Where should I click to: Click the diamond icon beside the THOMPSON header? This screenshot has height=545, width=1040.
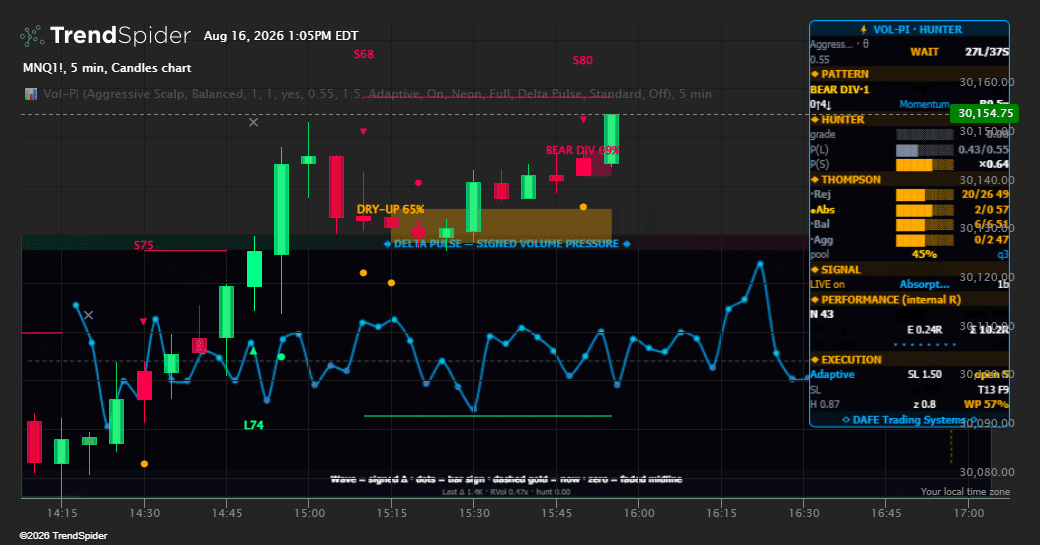(x=815, y=180)
